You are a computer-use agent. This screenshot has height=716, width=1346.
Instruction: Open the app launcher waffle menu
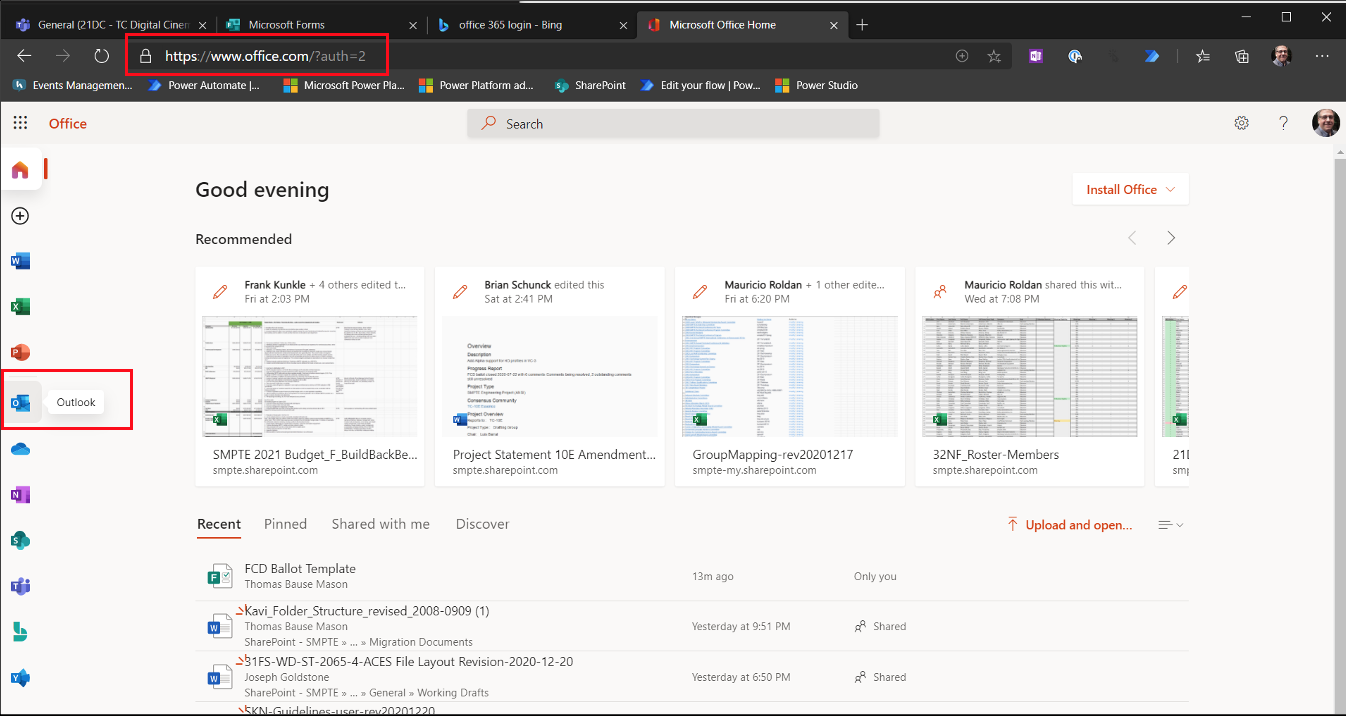[20, 123]
